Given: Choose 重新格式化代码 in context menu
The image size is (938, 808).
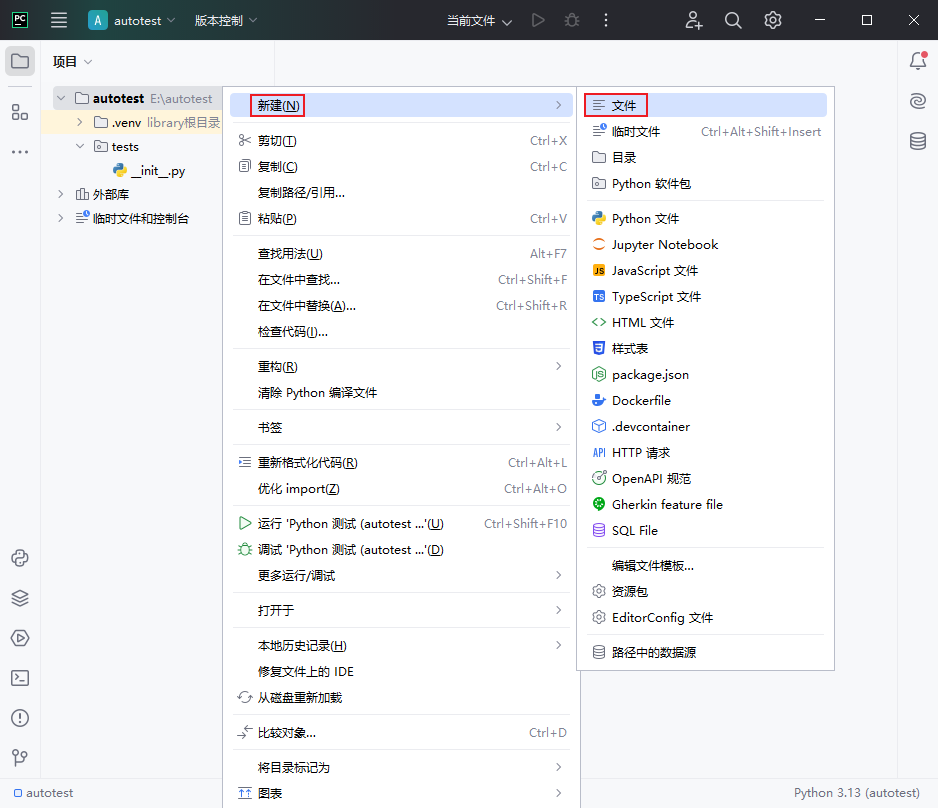Looking at the screenshot, I should point(307,462).
